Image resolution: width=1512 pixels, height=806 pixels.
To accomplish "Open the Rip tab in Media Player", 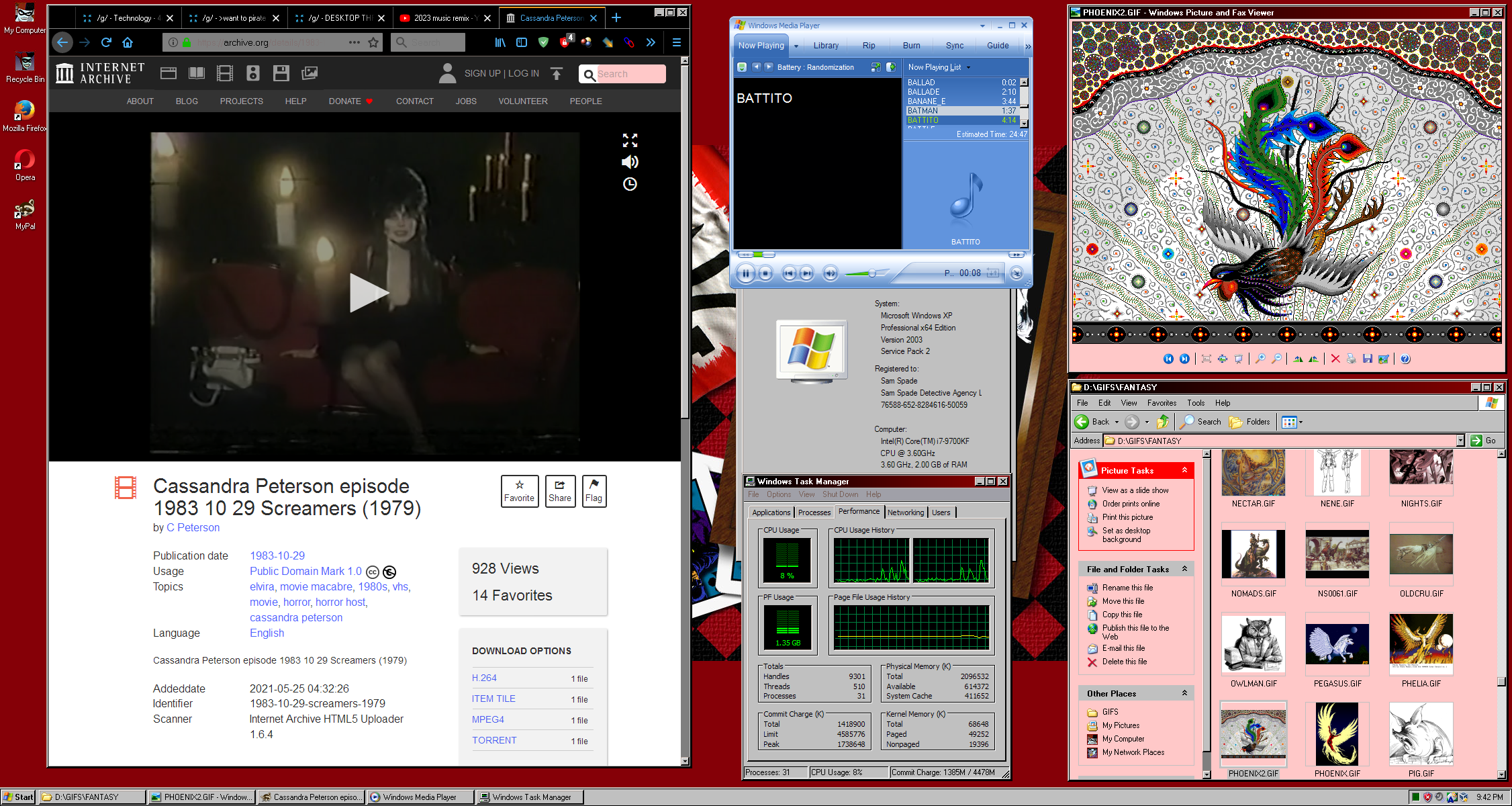I will (869, 46).
